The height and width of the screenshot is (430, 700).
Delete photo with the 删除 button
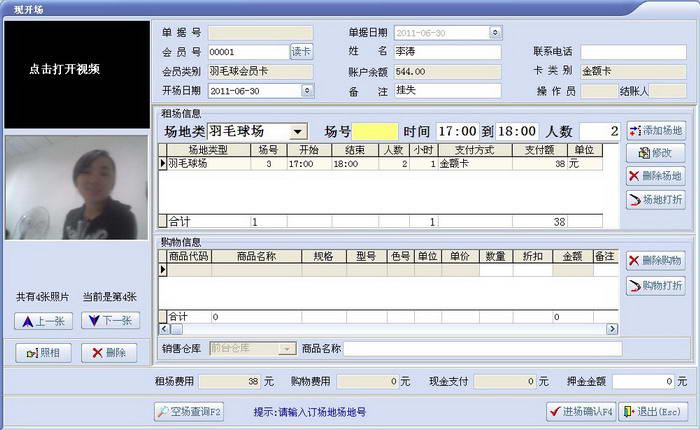coord(109,353)
